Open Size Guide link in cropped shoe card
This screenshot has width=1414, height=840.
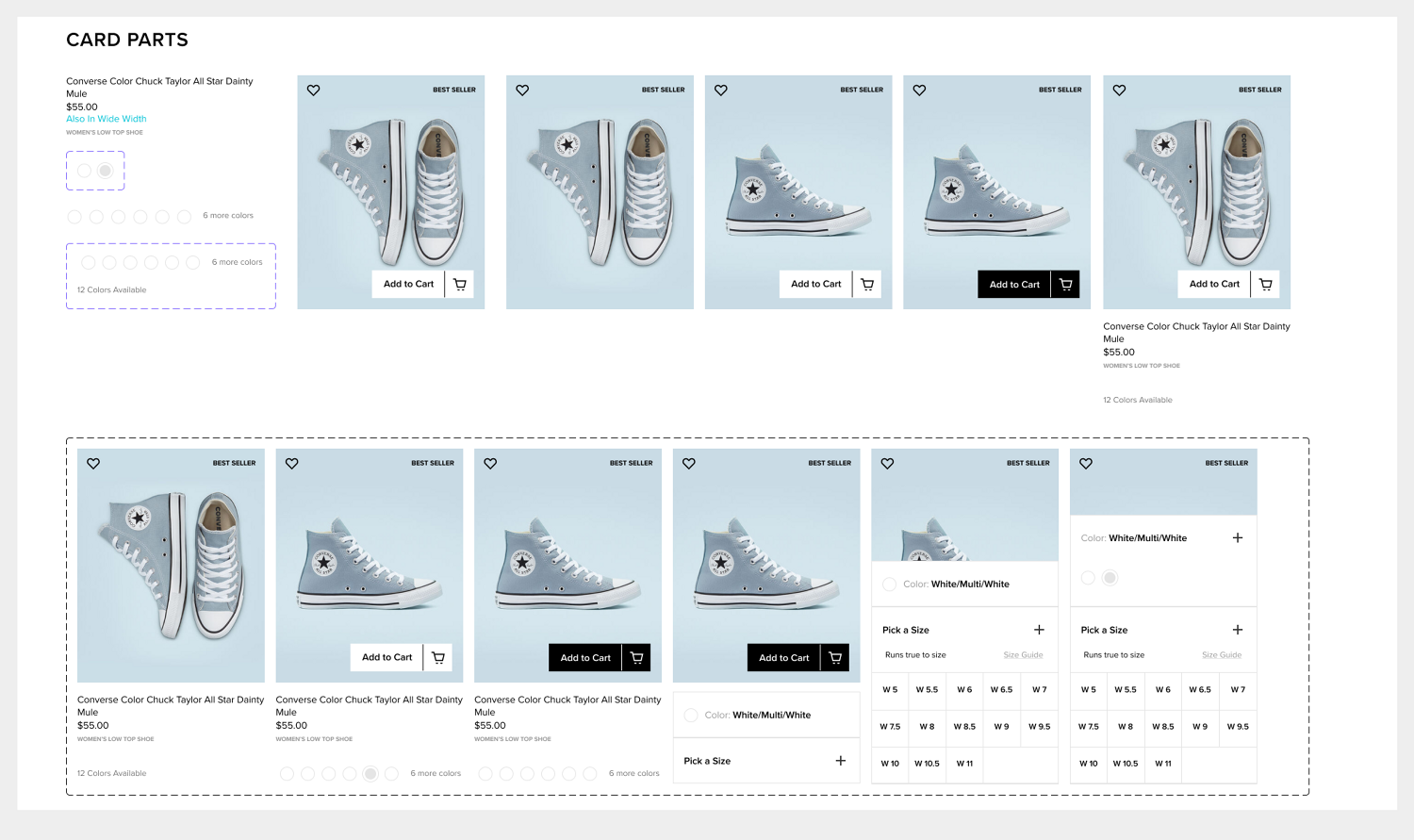1023,655
